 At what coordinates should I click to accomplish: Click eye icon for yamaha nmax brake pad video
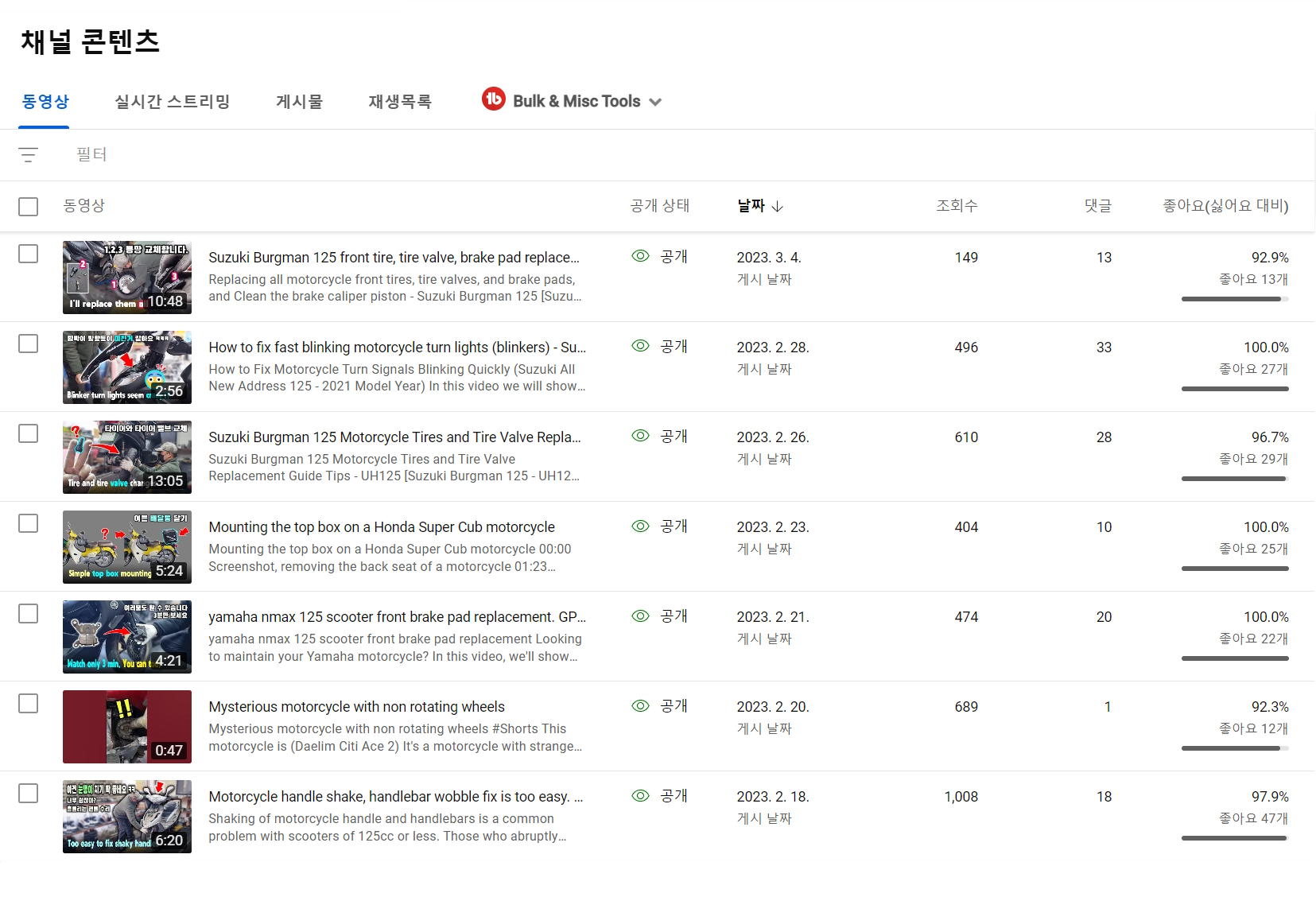click(x=640, y=615)
